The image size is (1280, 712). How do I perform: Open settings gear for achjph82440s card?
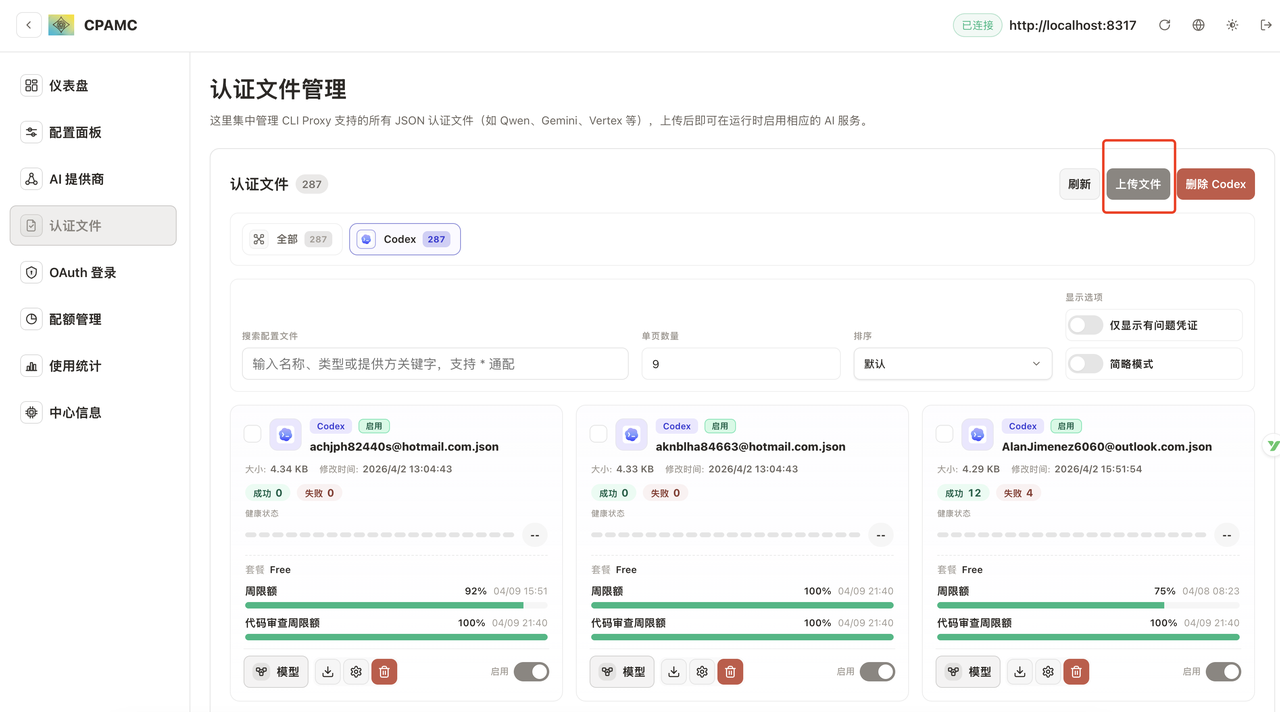pyautogui.click(x=356, y=672)
